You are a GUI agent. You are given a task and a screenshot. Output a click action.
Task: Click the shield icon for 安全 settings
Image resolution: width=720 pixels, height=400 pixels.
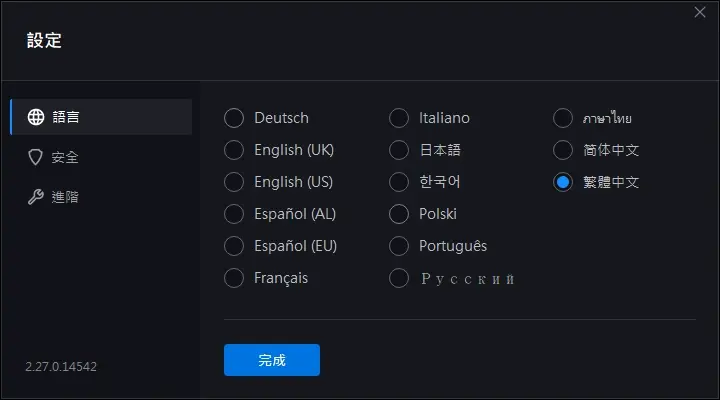(35, 157)
